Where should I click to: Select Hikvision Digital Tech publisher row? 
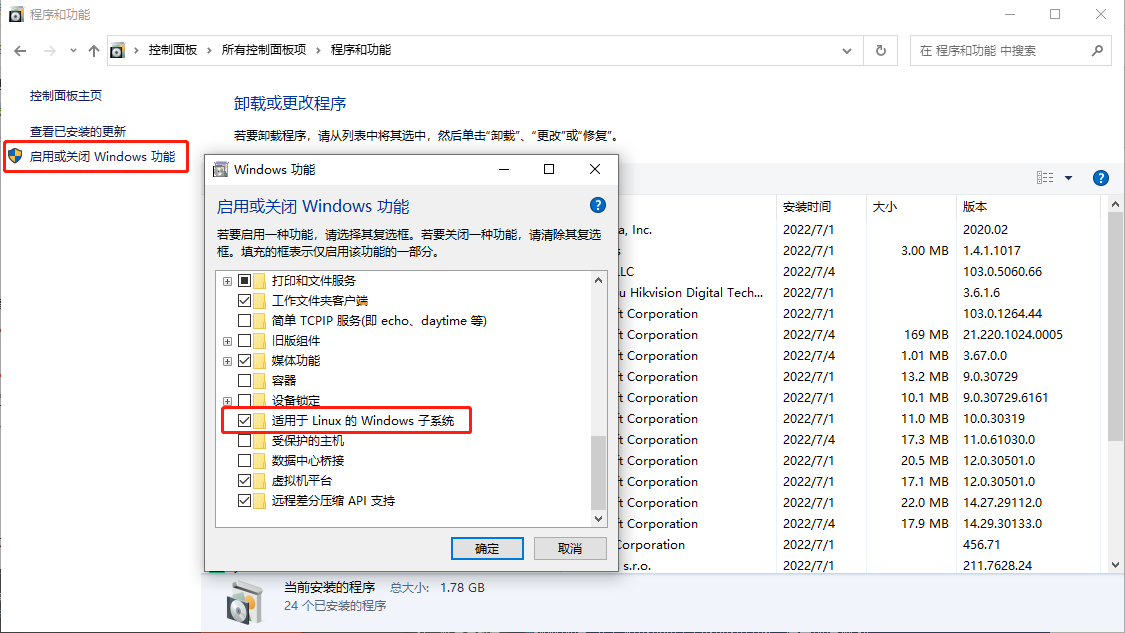coord(692,293)
